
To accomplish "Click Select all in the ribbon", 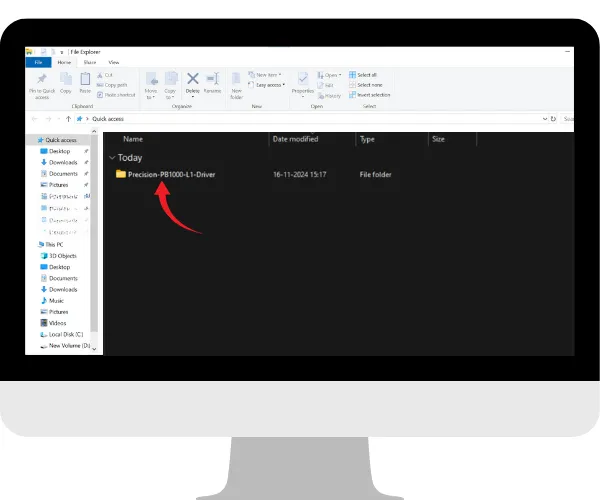I will [363, 75].
